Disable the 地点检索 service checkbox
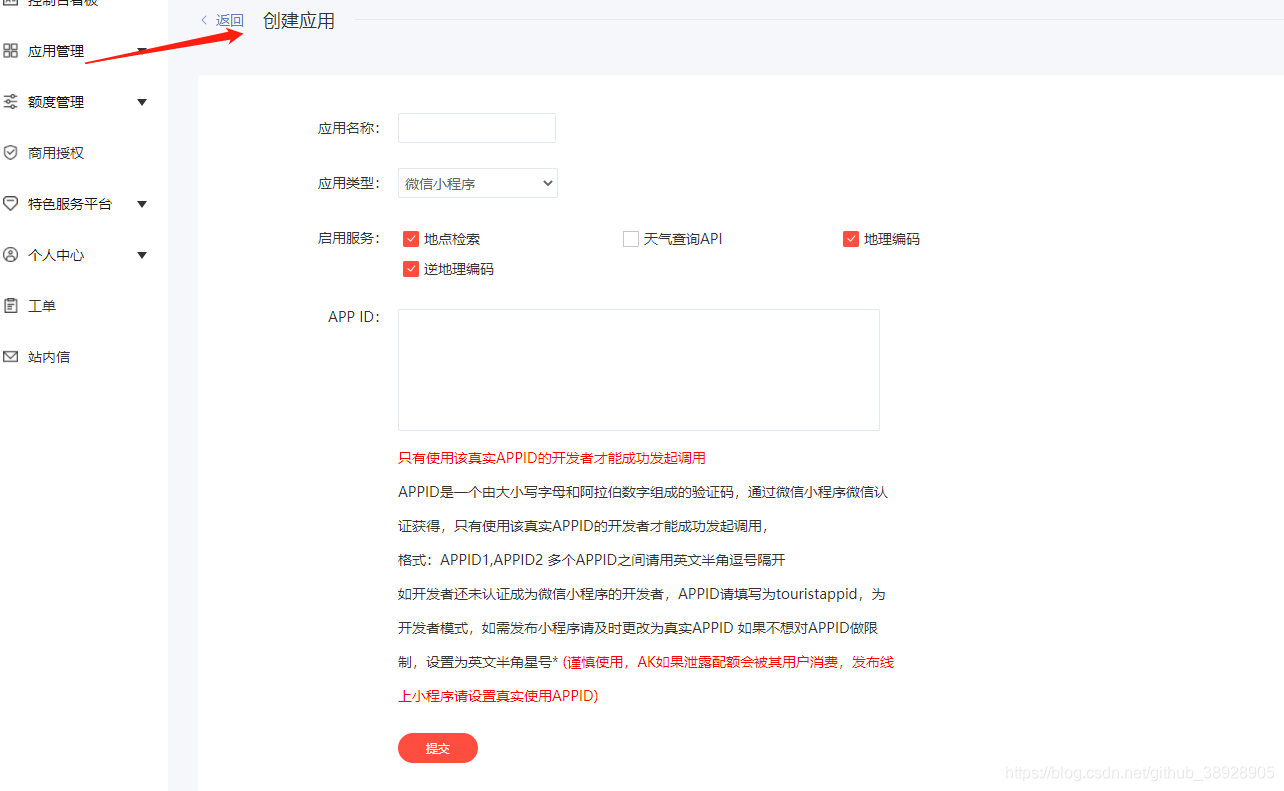This screenshot has height=791, width=1284. [x=411, y=238]
